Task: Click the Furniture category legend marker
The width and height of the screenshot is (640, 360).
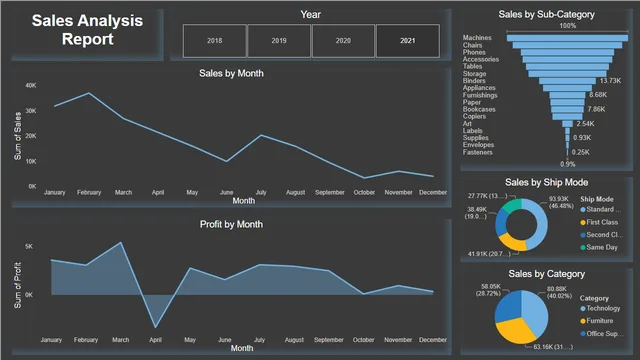Action: 583,321
